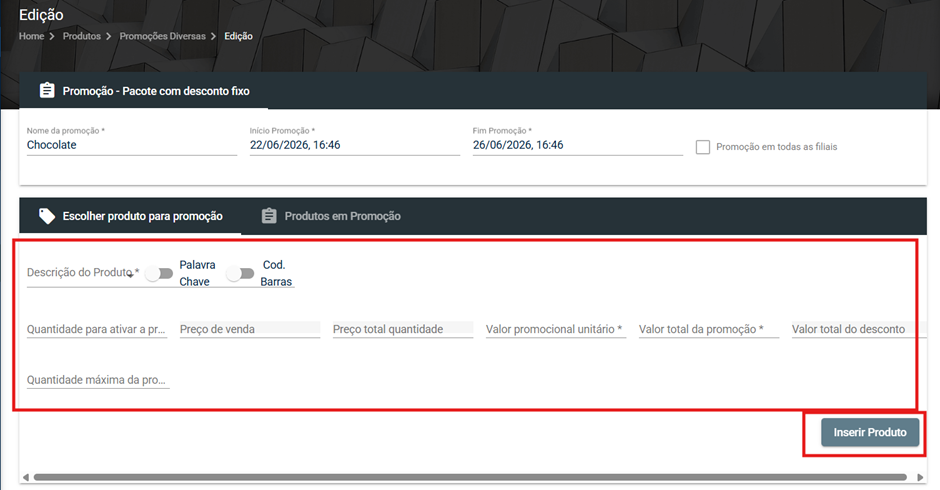Viewport: 940px width, 490px height.
Task: Enable the Cod. Barras switch
Action: pyautogui.click(x=240, y=273)
